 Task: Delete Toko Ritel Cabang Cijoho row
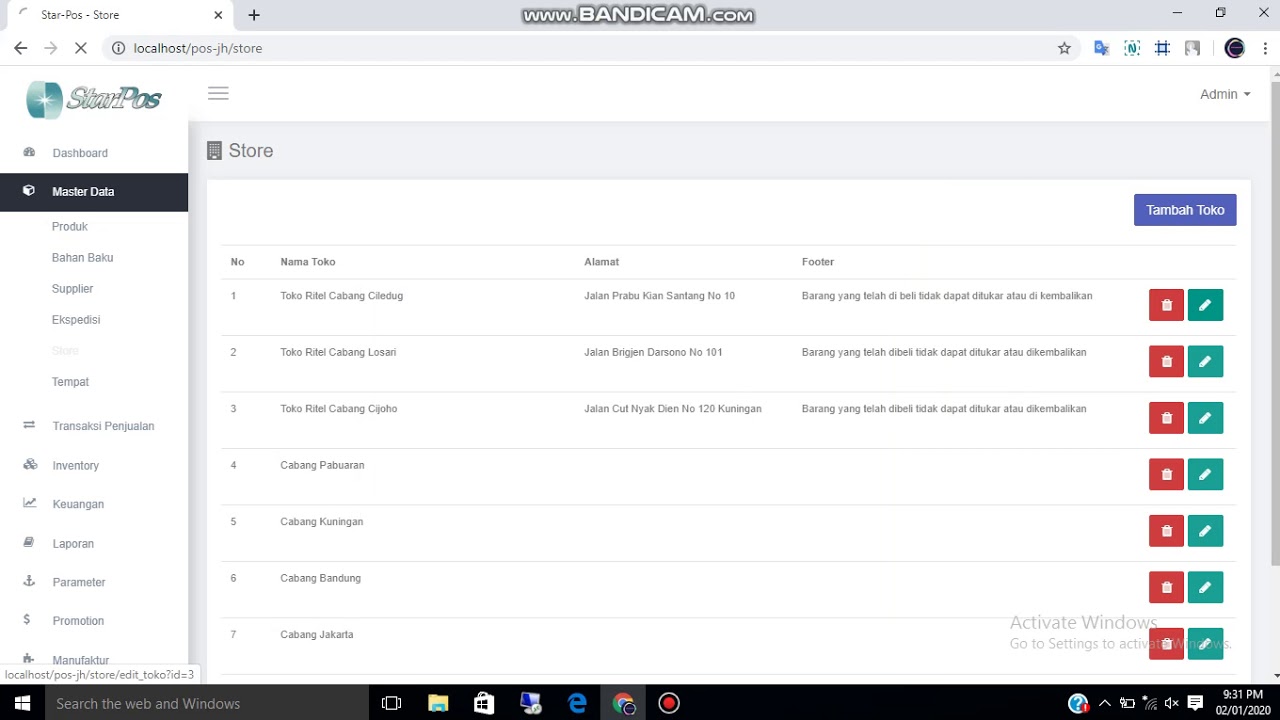[1166, 418]
